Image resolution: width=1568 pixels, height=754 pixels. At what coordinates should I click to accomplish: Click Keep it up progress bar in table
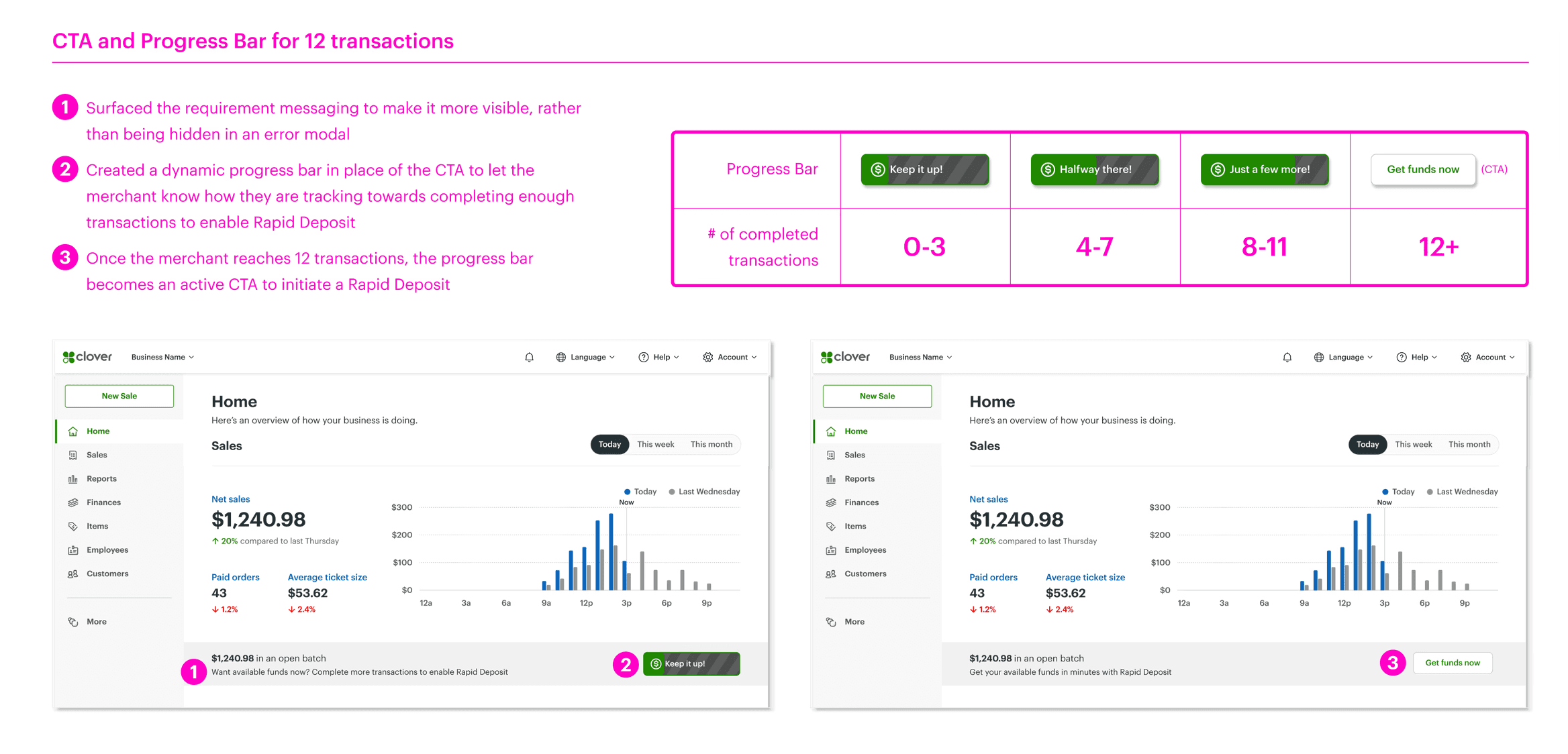click(925, 170)
